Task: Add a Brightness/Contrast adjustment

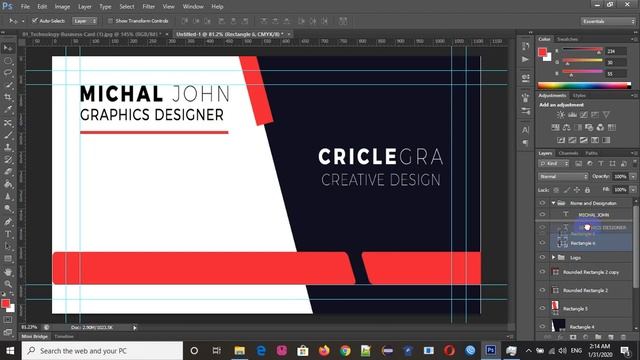Action: (x=561, y=115)
